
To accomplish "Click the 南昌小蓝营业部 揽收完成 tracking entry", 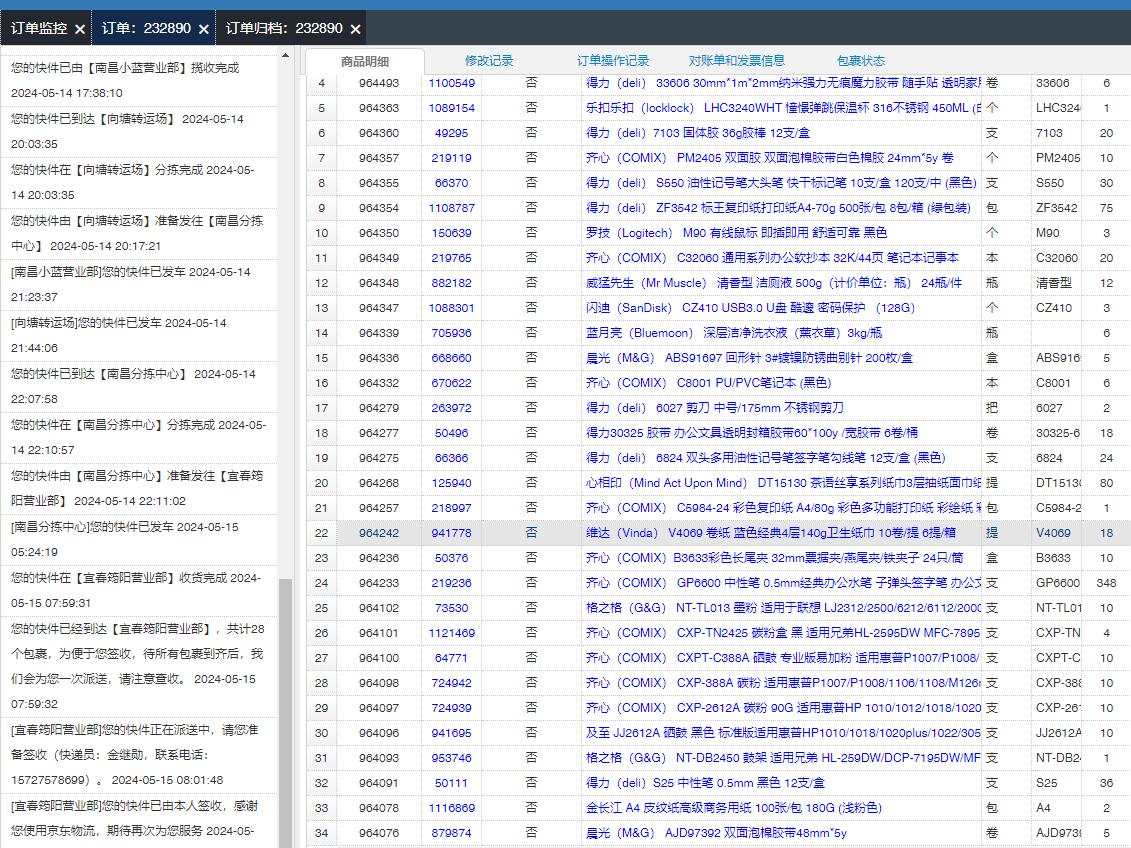I will point(138,81).
